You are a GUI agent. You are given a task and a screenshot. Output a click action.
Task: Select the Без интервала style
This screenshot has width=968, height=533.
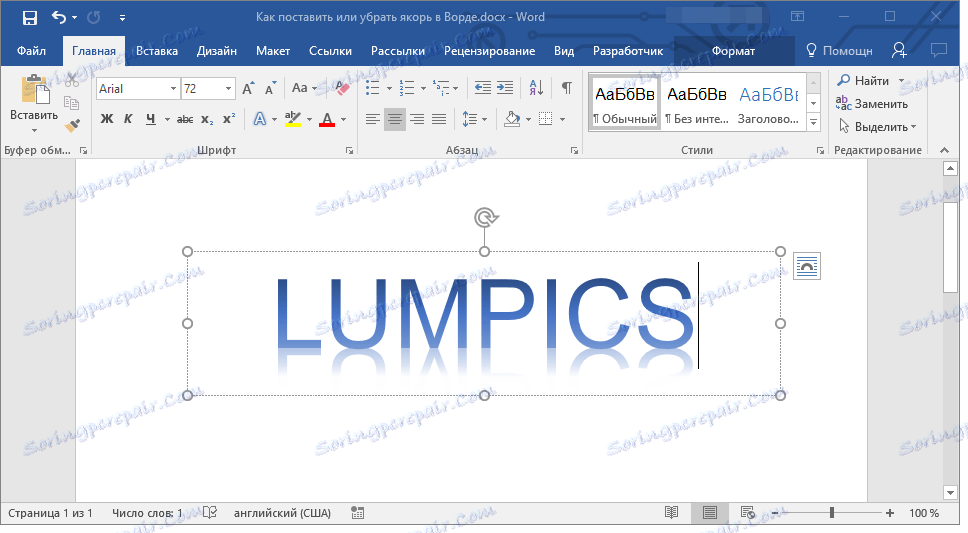point(696,102)
